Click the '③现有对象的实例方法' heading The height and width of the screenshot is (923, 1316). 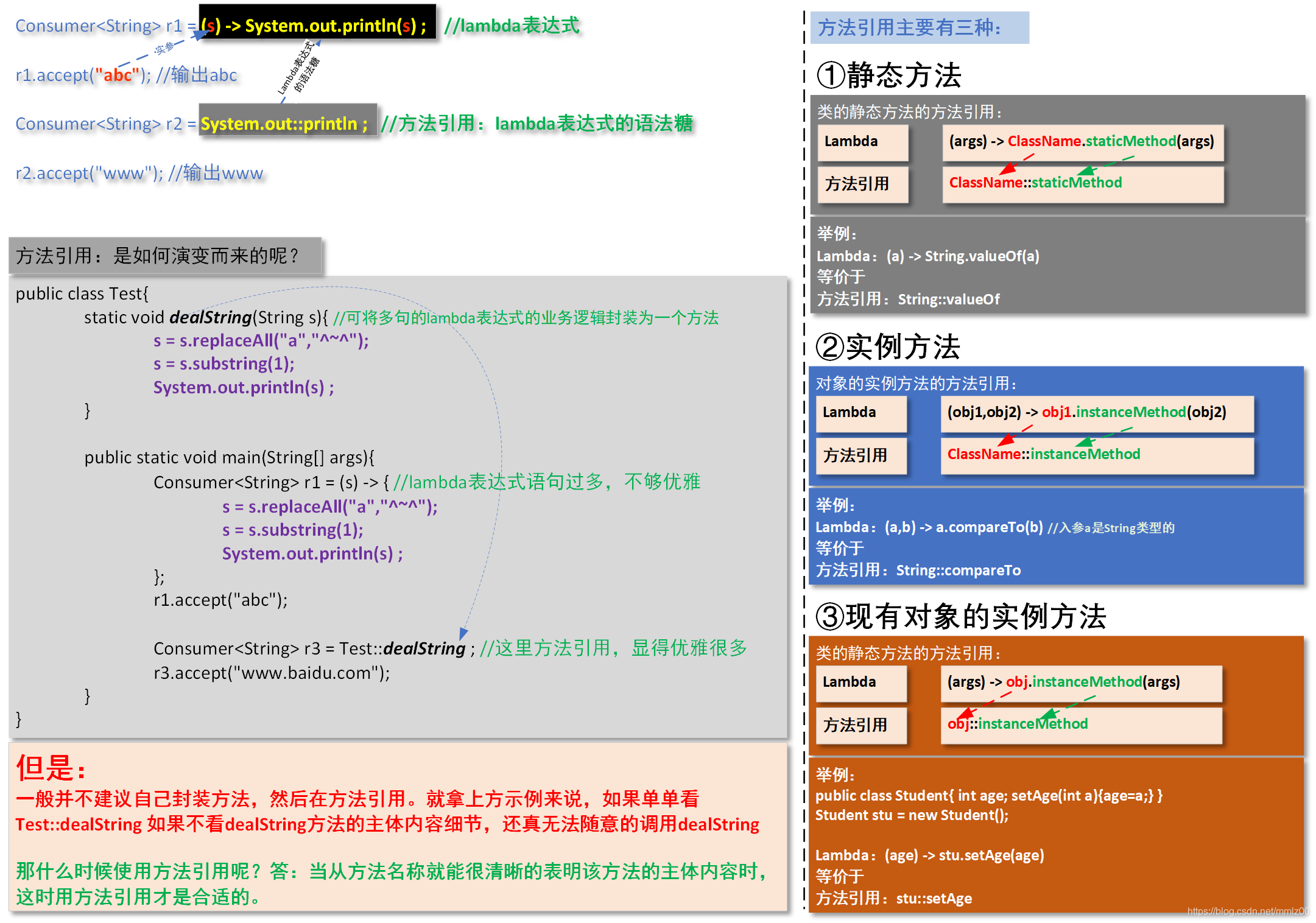coord(961,616)
